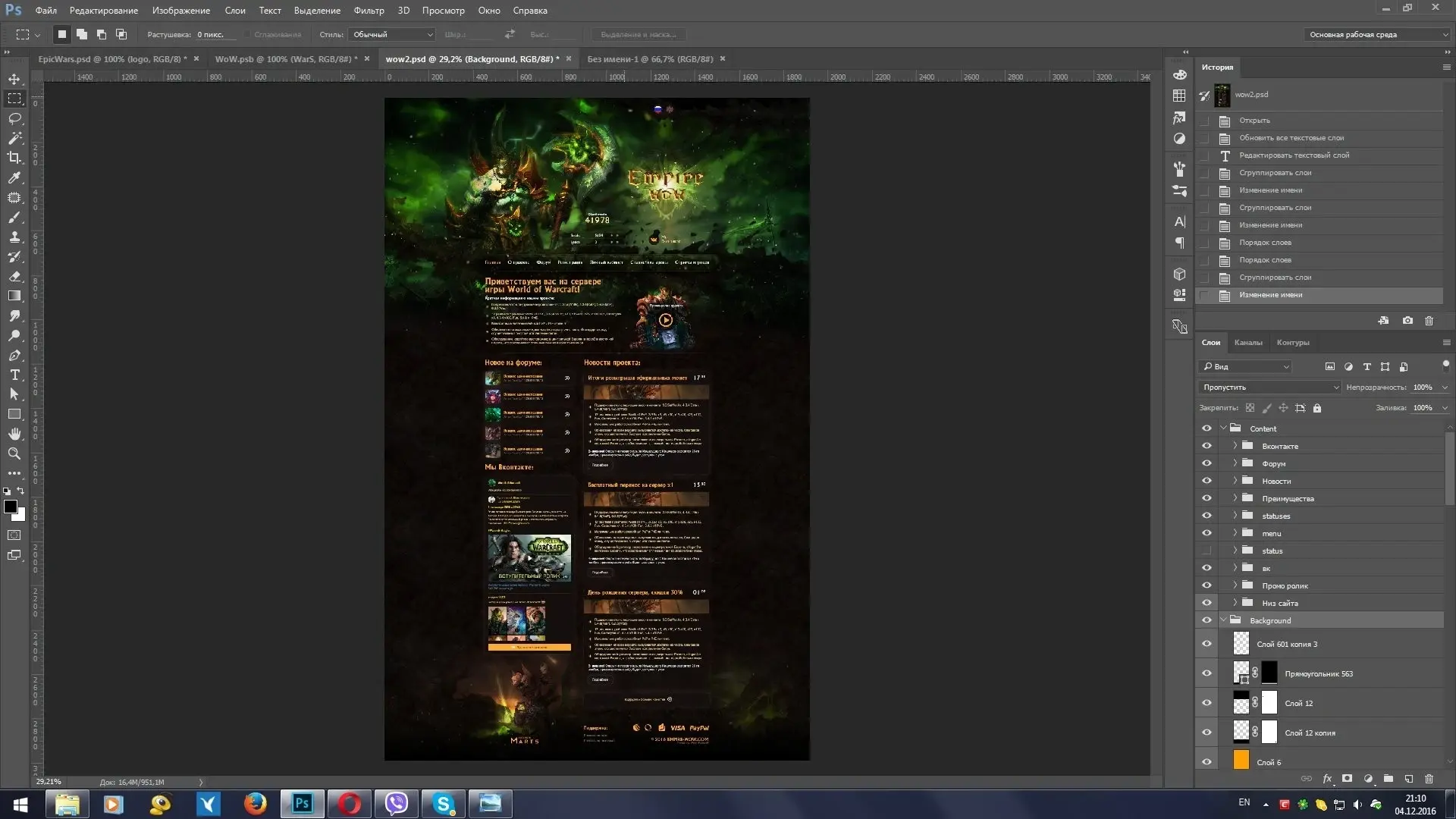Collapse the Background group

[1223, 620]
